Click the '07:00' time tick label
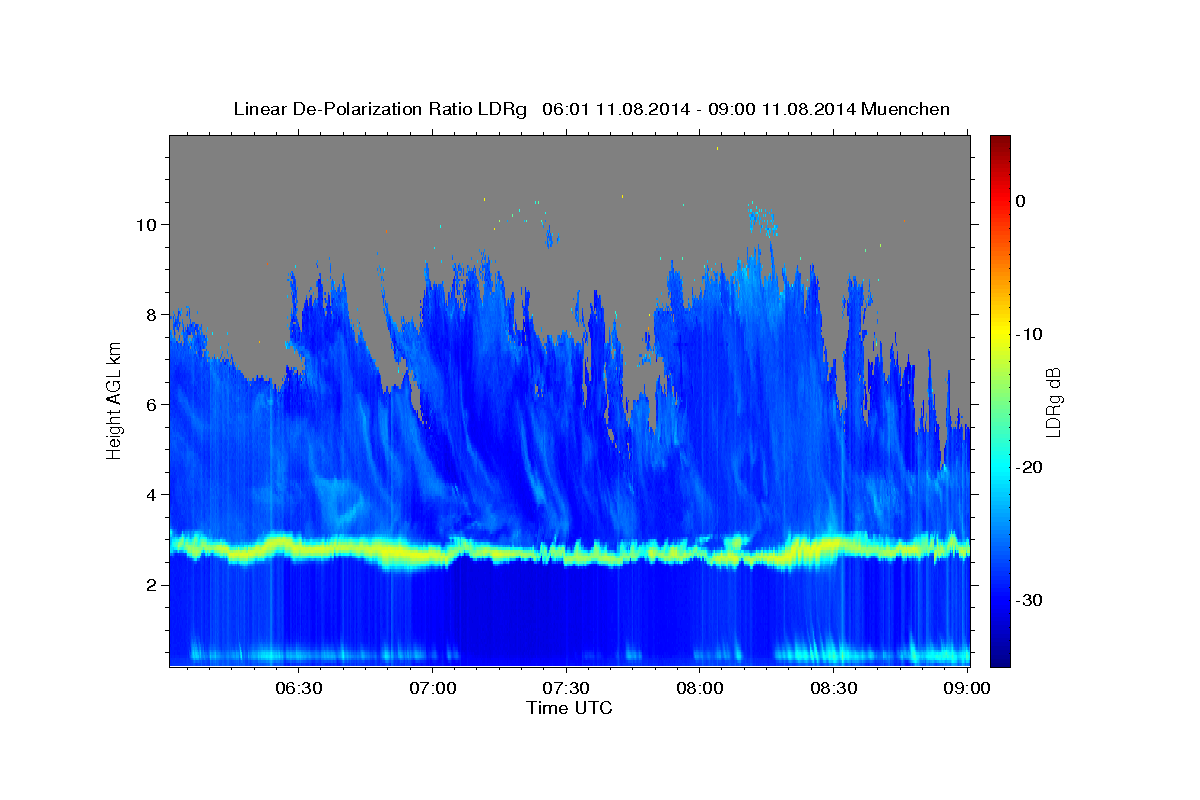The width and height of the screenshot is (1200, 800). coord(433,688)
